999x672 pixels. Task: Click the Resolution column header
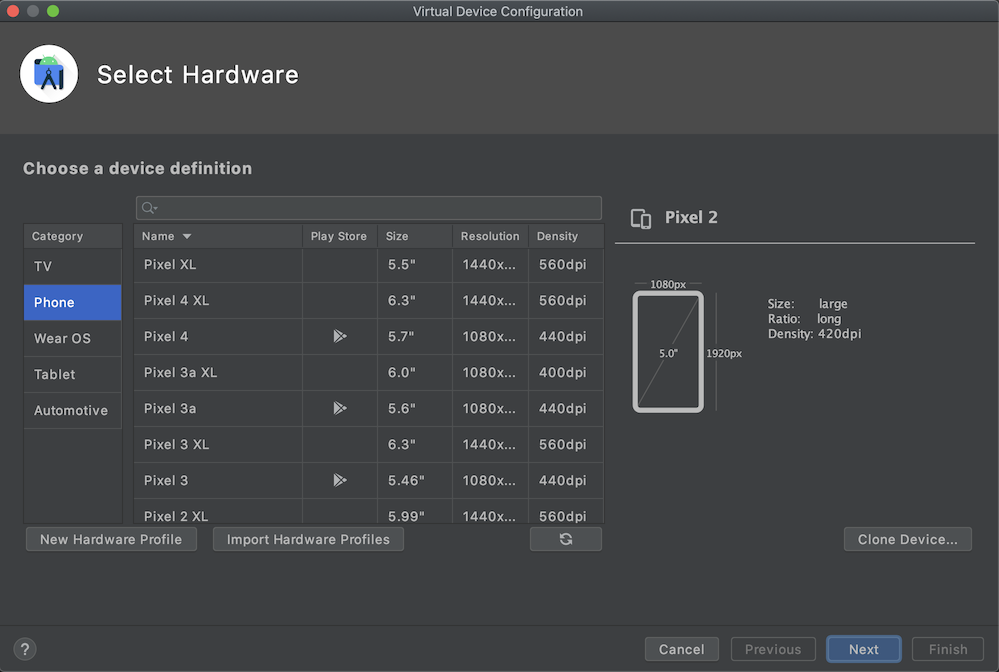pos(489,236)
